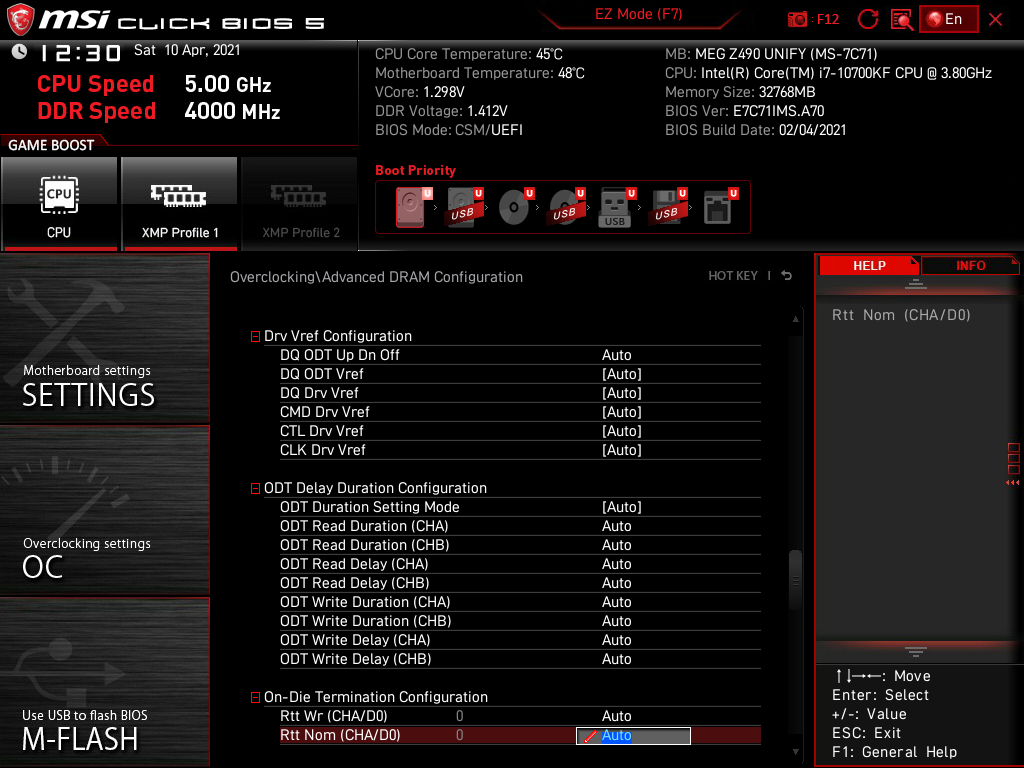Click the MSI dragon shield logo
The image size is (1024, 768).
click(x=20, y=20)
